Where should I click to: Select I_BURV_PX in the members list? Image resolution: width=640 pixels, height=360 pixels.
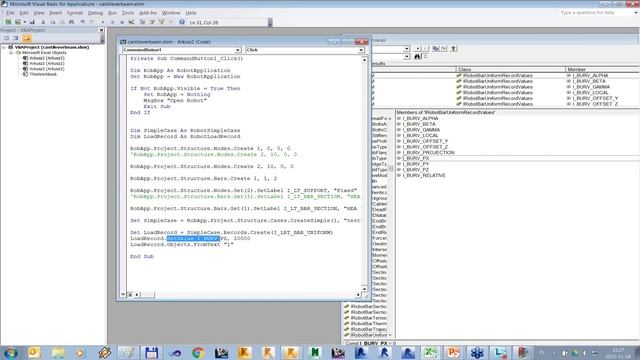tap(416, 158)
